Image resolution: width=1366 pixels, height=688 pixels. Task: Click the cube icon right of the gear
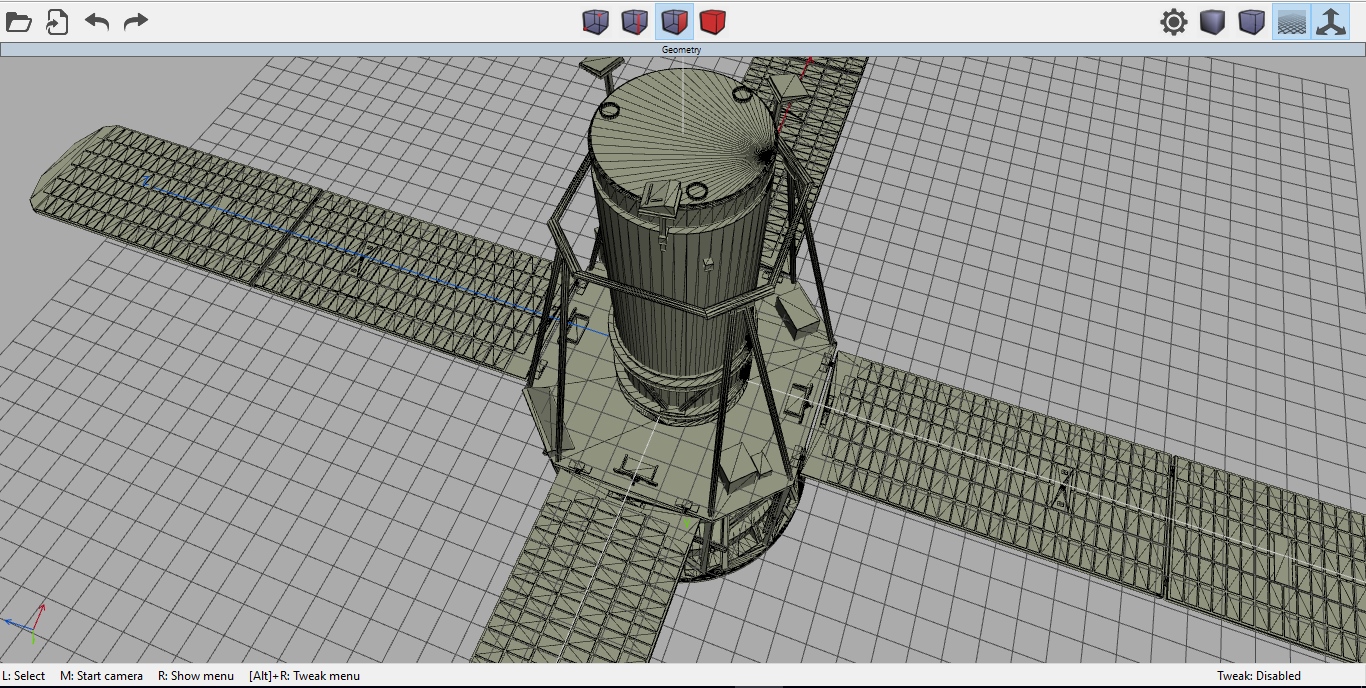(x=1213, y=21)
